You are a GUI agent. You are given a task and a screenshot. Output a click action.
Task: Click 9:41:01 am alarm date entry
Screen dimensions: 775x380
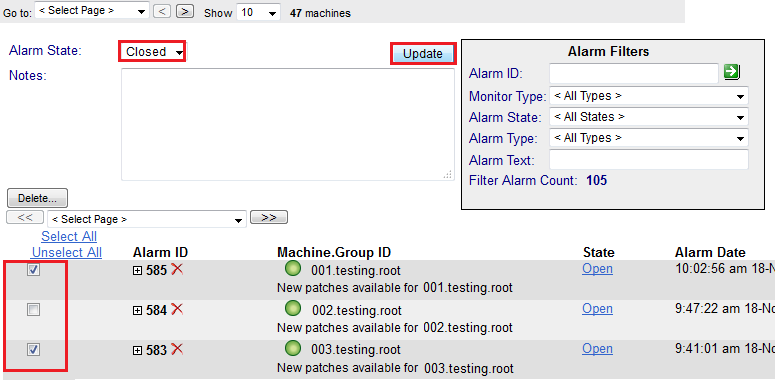click(725, 349)
